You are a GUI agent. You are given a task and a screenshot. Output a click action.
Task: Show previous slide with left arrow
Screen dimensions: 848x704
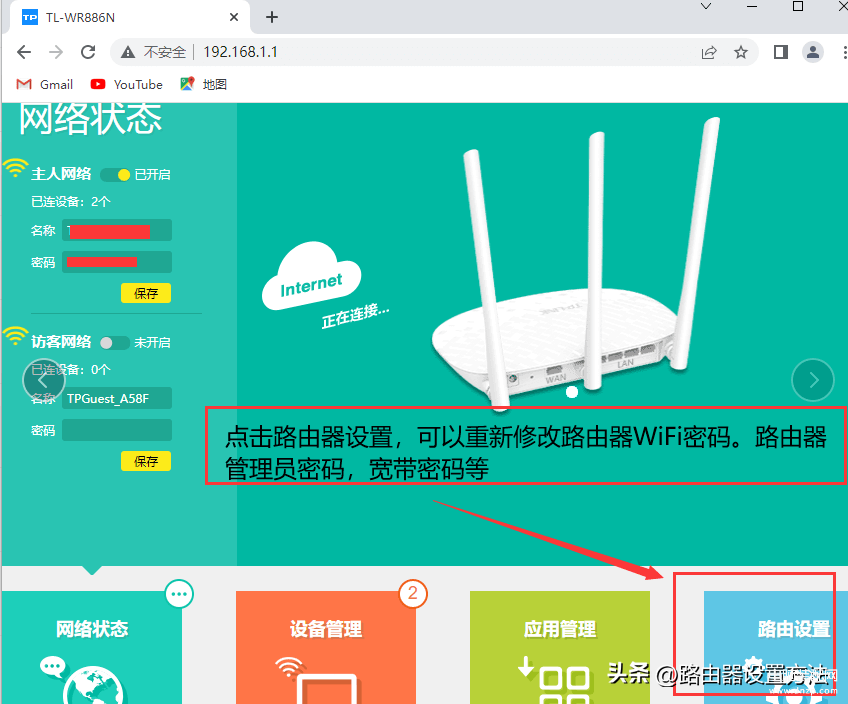tap(43, 381)
